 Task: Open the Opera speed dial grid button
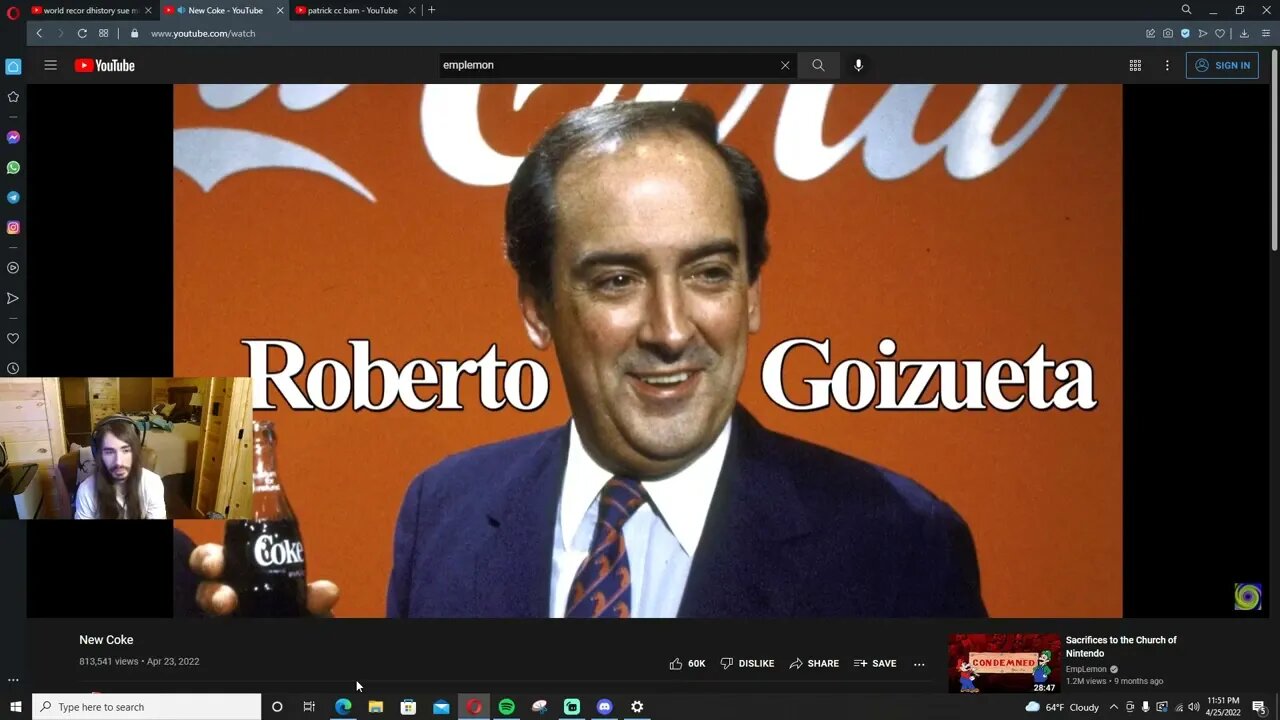(103, 33)
